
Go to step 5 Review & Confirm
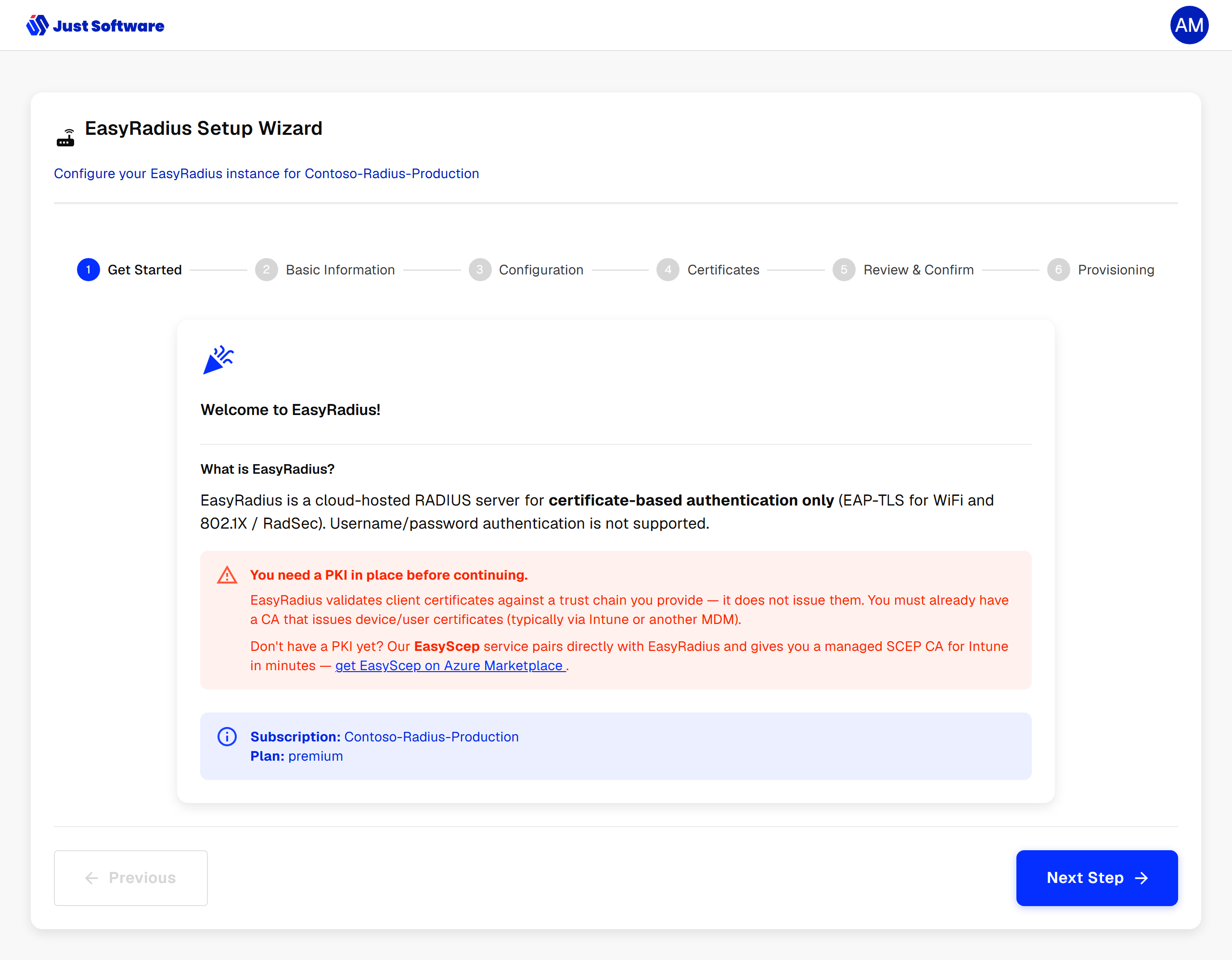pos(903,270)
